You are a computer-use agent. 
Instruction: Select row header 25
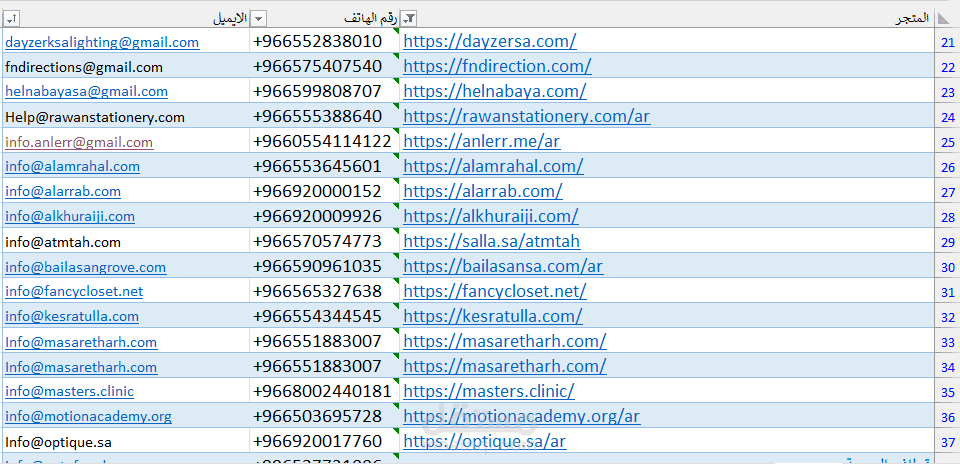click(947, 142)
